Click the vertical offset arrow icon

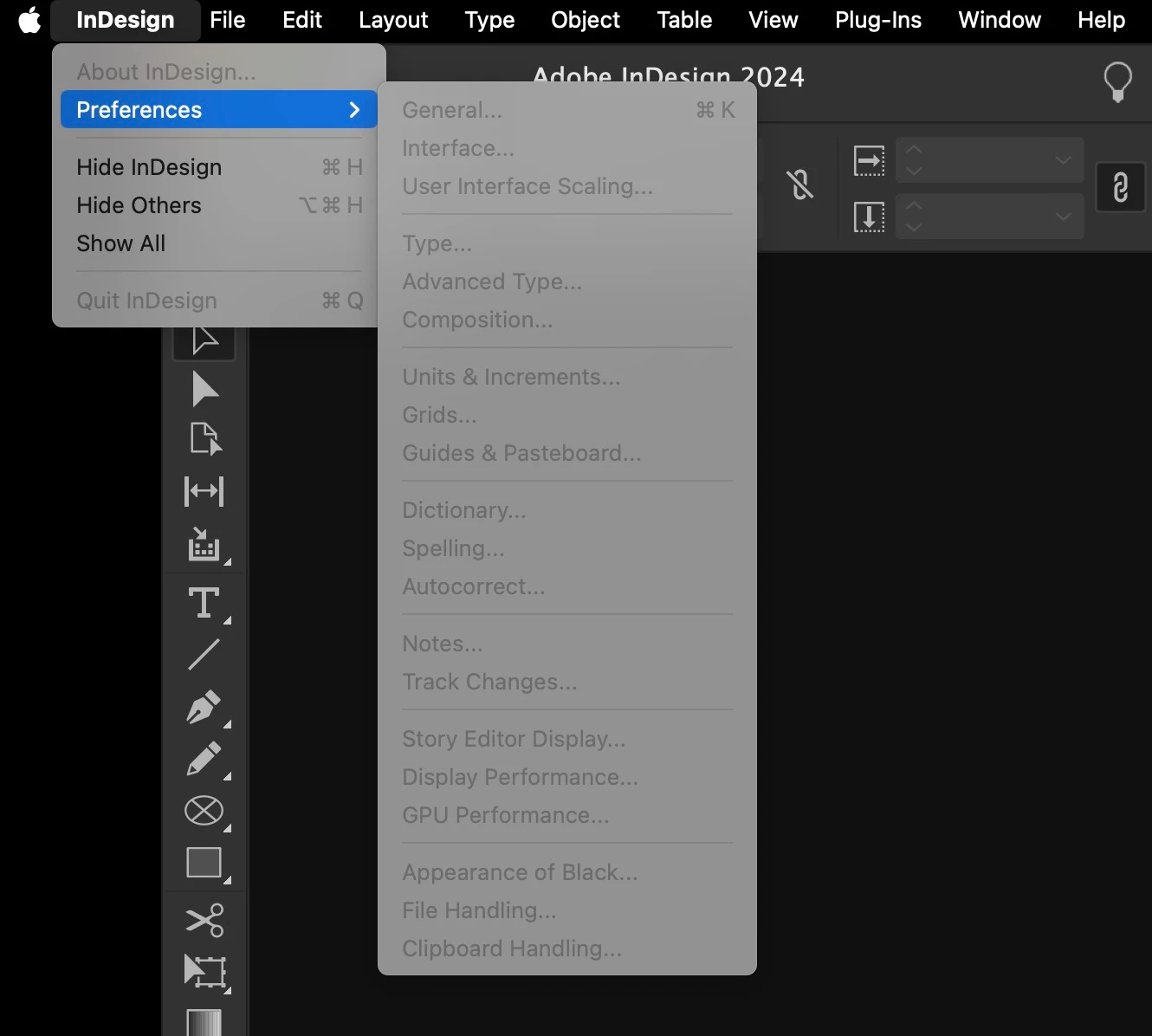870,217
